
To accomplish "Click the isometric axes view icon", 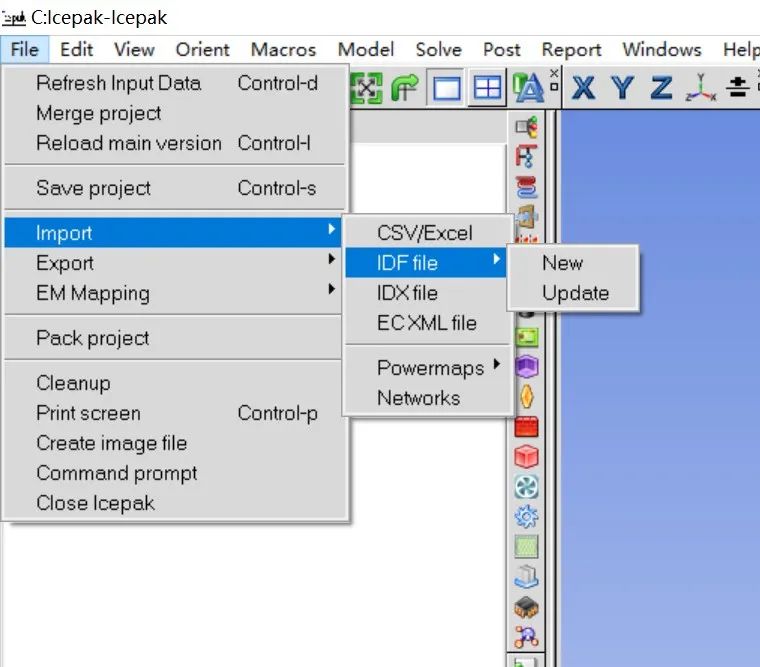I will tap(701, 88).
